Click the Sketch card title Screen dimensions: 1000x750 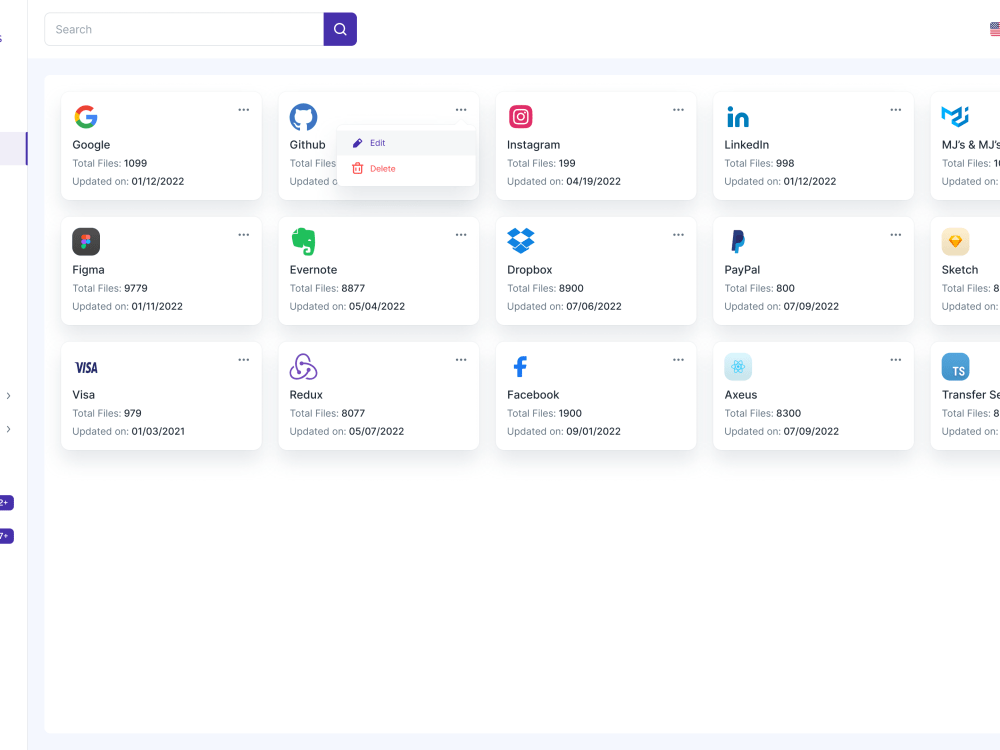pyautogui.click(x=960, y=270)
